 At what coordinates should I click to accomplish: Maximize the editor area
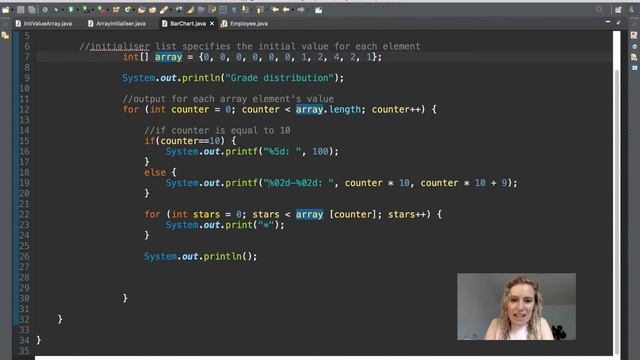pos(618,22)
